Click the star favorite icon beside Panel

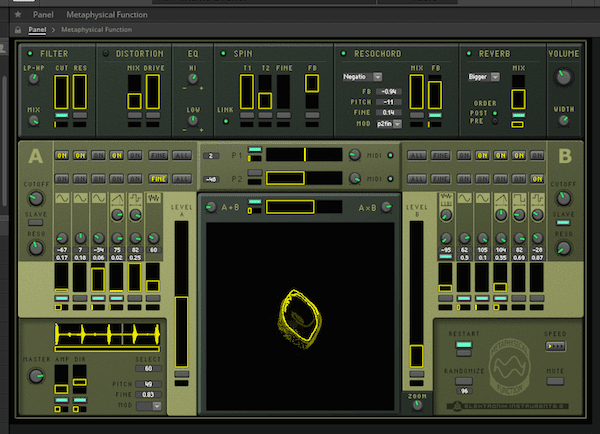18,15
